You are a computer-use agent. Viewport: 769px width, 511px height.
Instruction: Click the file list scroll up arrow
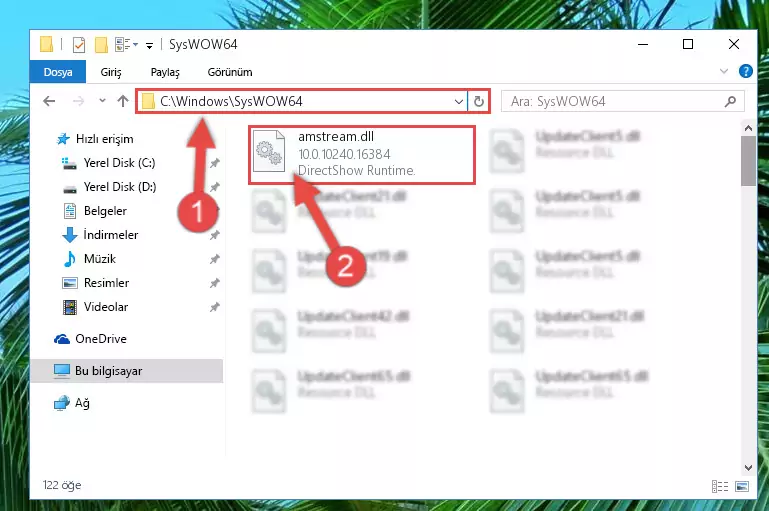pyautogui.click(x=748, y=128)
